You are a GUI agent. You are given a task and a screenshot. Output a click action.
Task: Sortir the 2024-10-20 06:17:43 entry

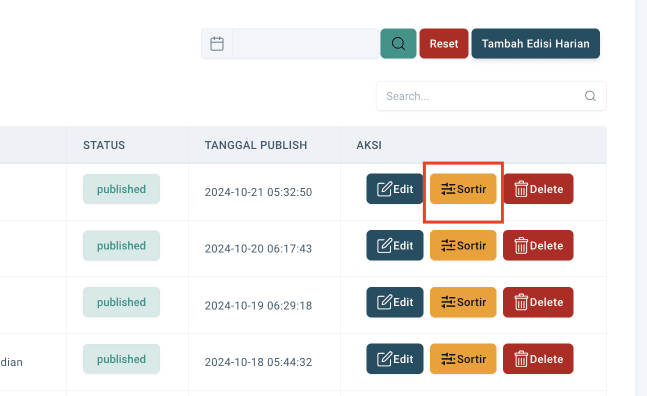(463, 245)
